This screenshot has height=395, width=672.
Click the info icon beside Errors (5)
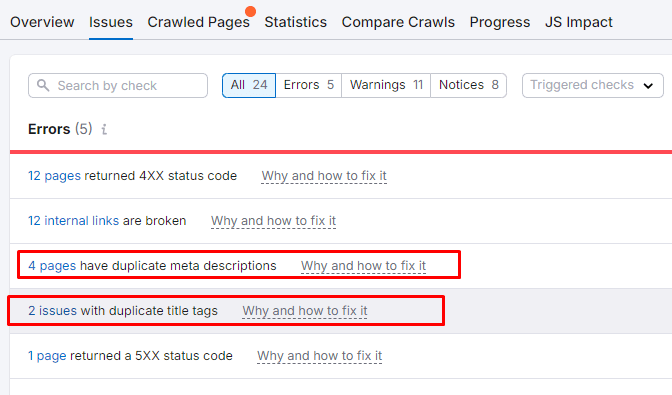pyautogui.click(x=104, y=129)
